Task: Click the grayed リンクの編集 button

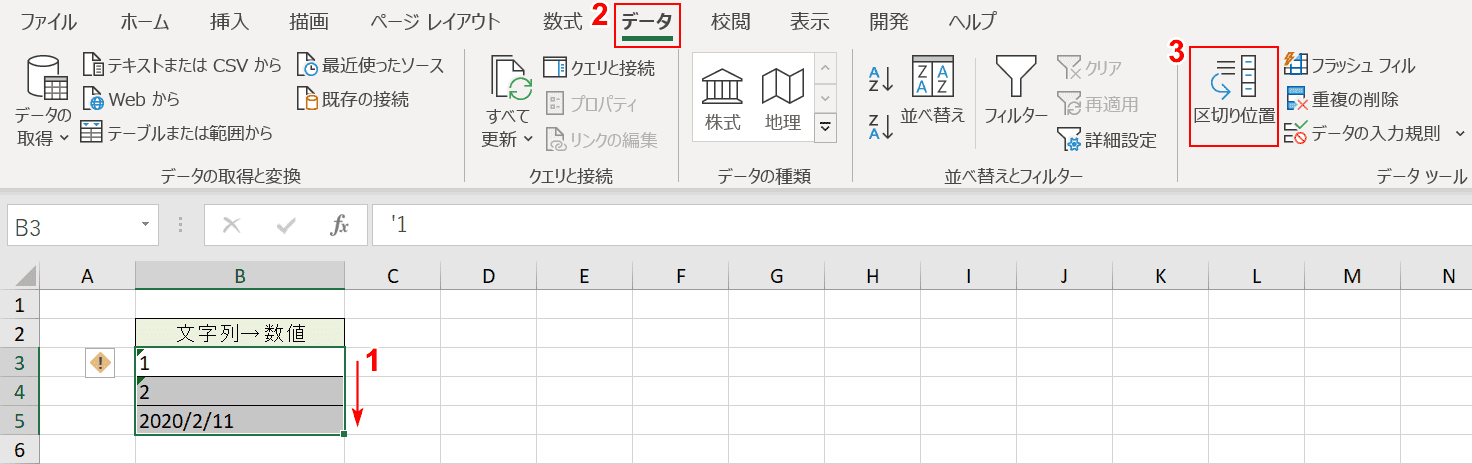Action: tap(601, 140)
